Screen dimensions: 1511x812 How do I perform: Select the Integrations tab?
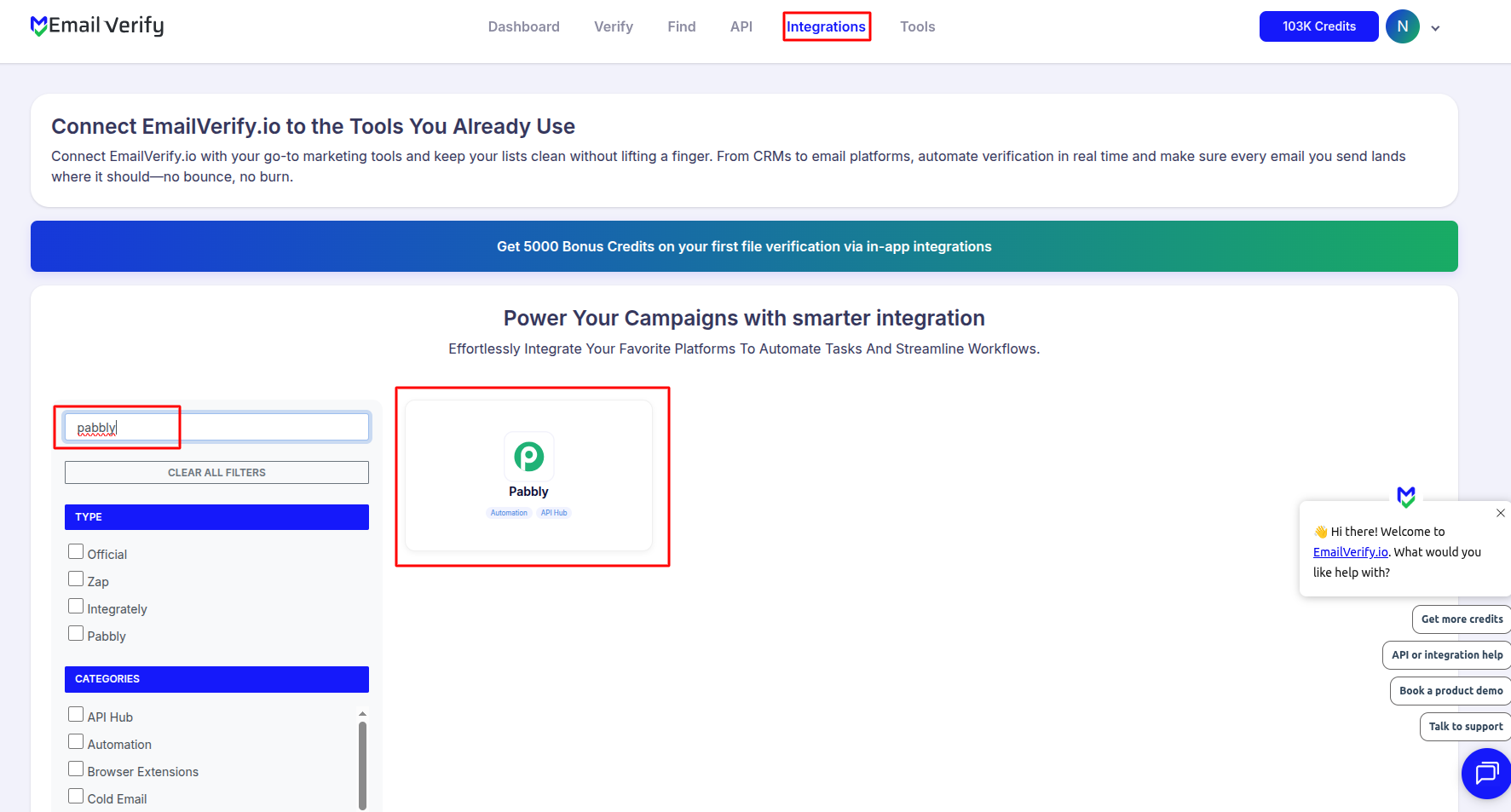pos(826,26)
